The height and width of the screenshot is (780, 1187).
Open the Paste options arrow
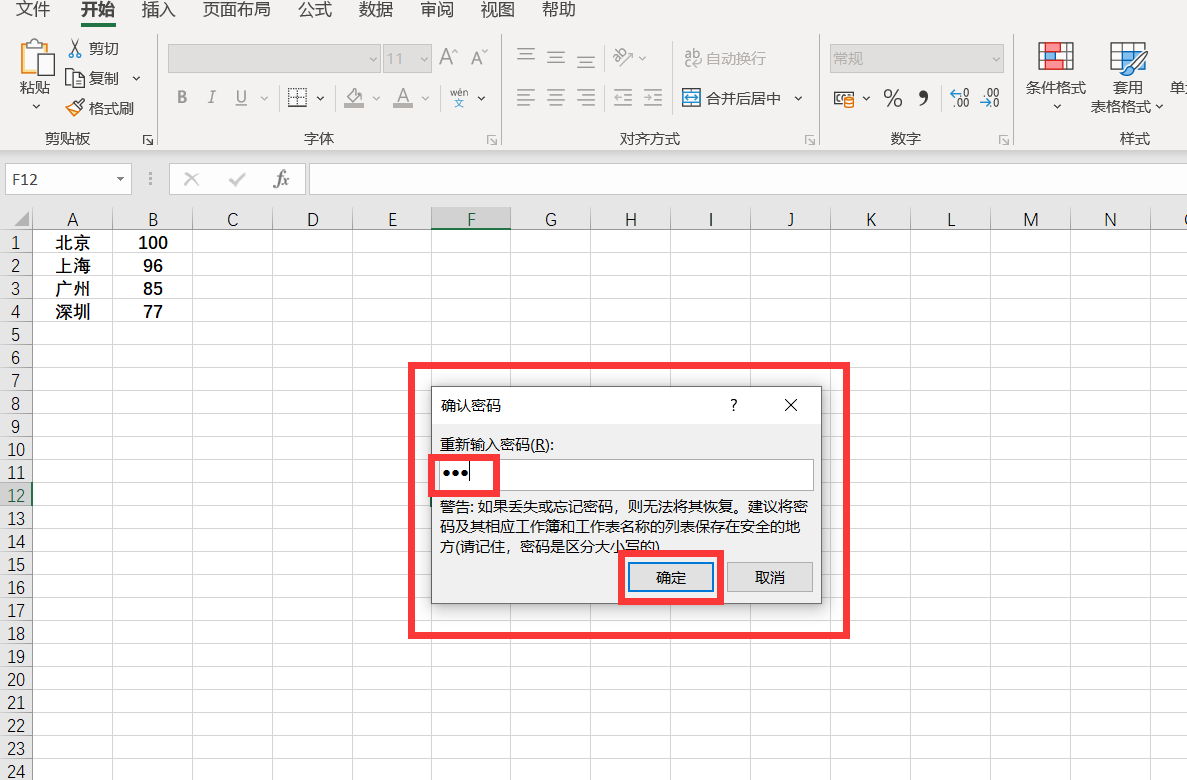(x=36, y=107)
